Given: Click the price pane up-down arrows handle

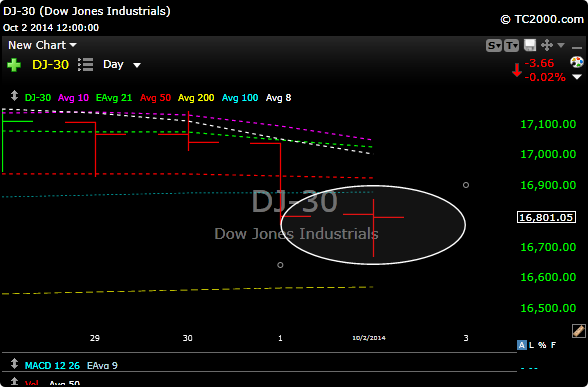Looking at the screenshot, I should [14, 96].
